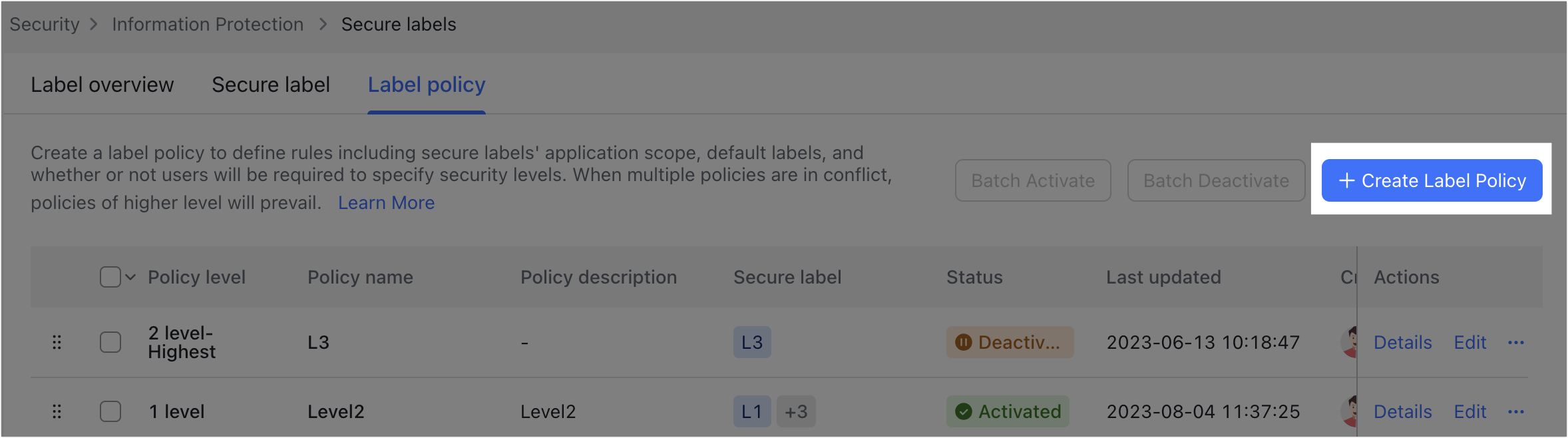The image size is (1568, 438).
Task: Check the checkbox for the L3 policy row
Action: pyautogui.click(x=110, y=342)
